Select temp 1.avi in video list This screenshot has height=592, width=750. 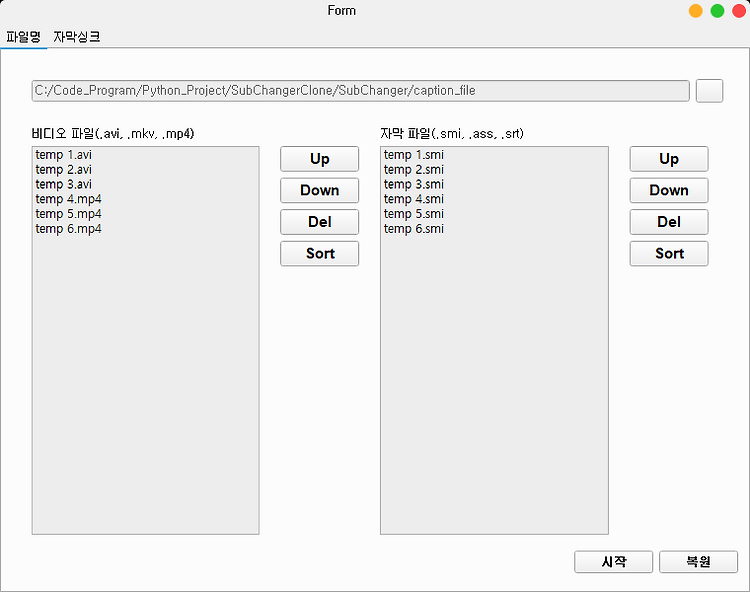click(145, 155)
